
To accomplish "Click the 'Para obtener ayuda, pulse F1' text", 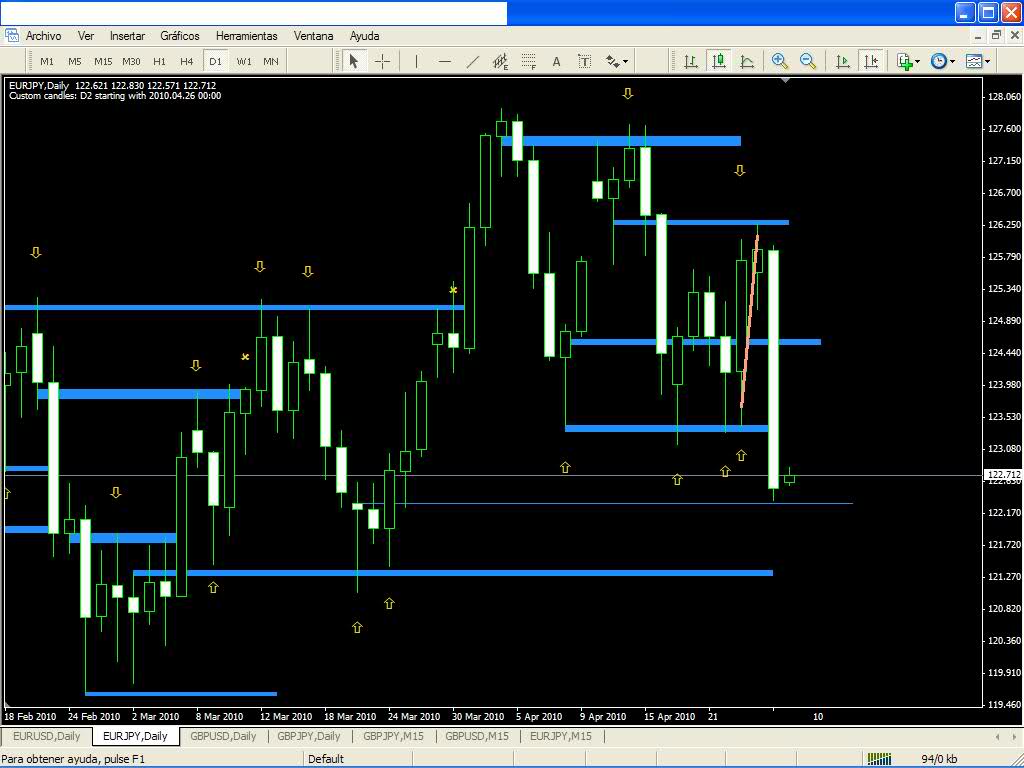I will click(73, 759).
